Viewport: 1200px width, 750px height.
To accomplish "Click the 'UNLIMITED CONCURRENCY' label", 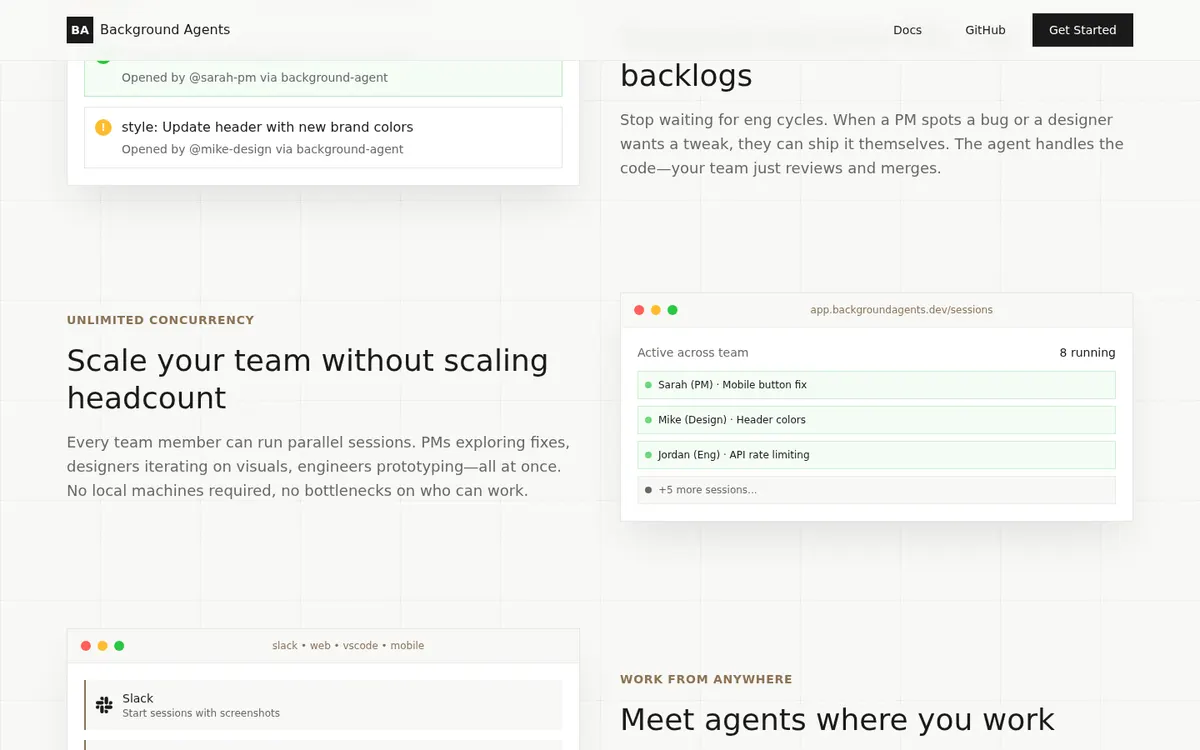I will point(160,320).
